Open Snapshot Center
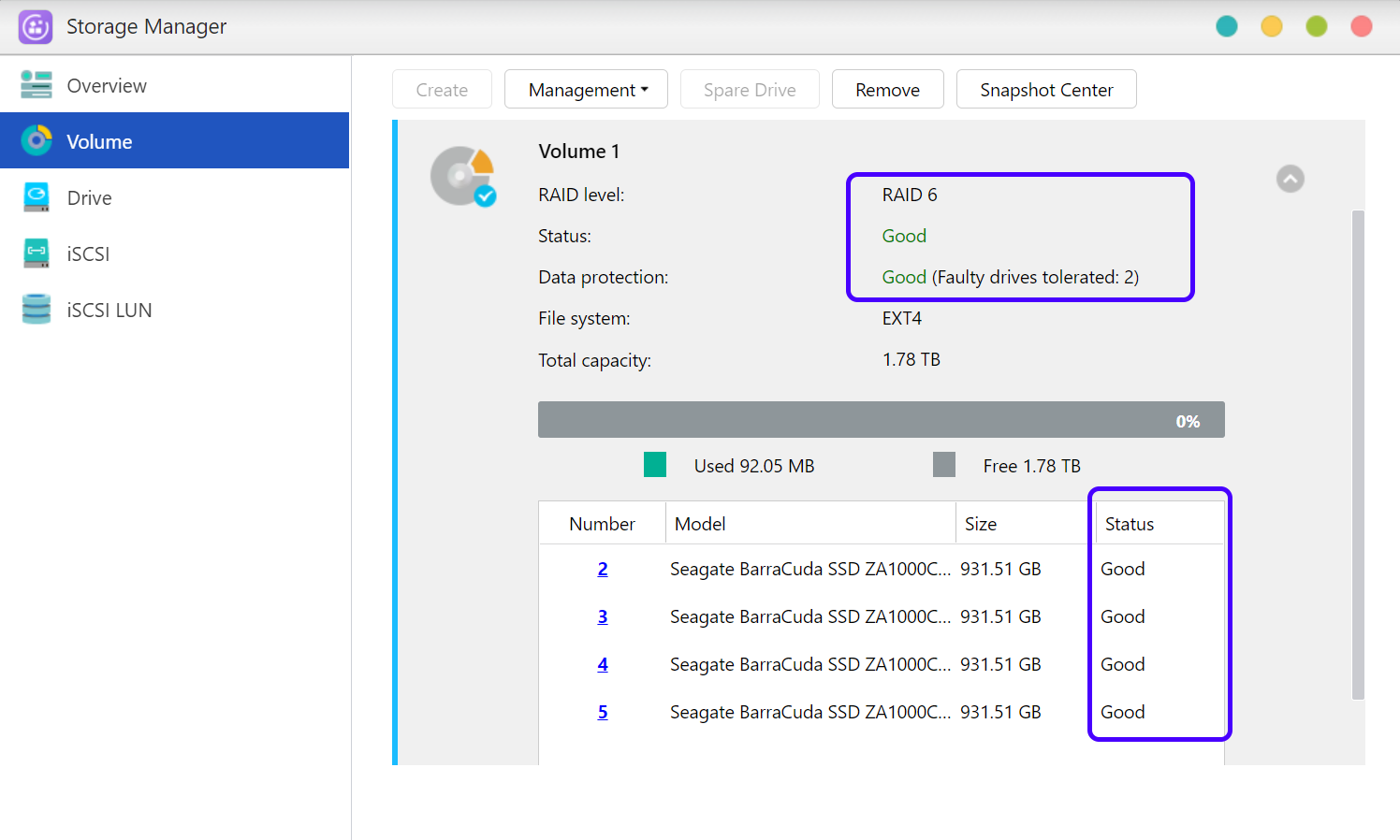 click(x=1045, y=90)
